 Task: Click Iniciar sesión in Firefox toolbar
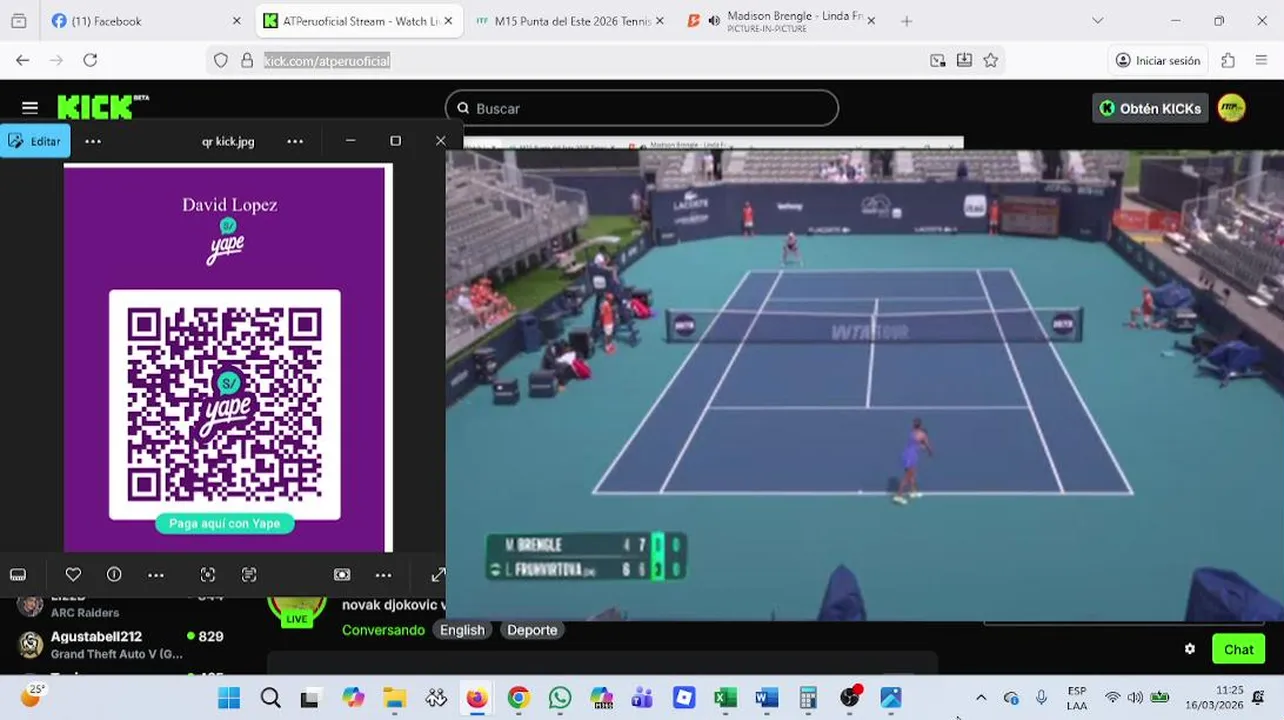1158,60
